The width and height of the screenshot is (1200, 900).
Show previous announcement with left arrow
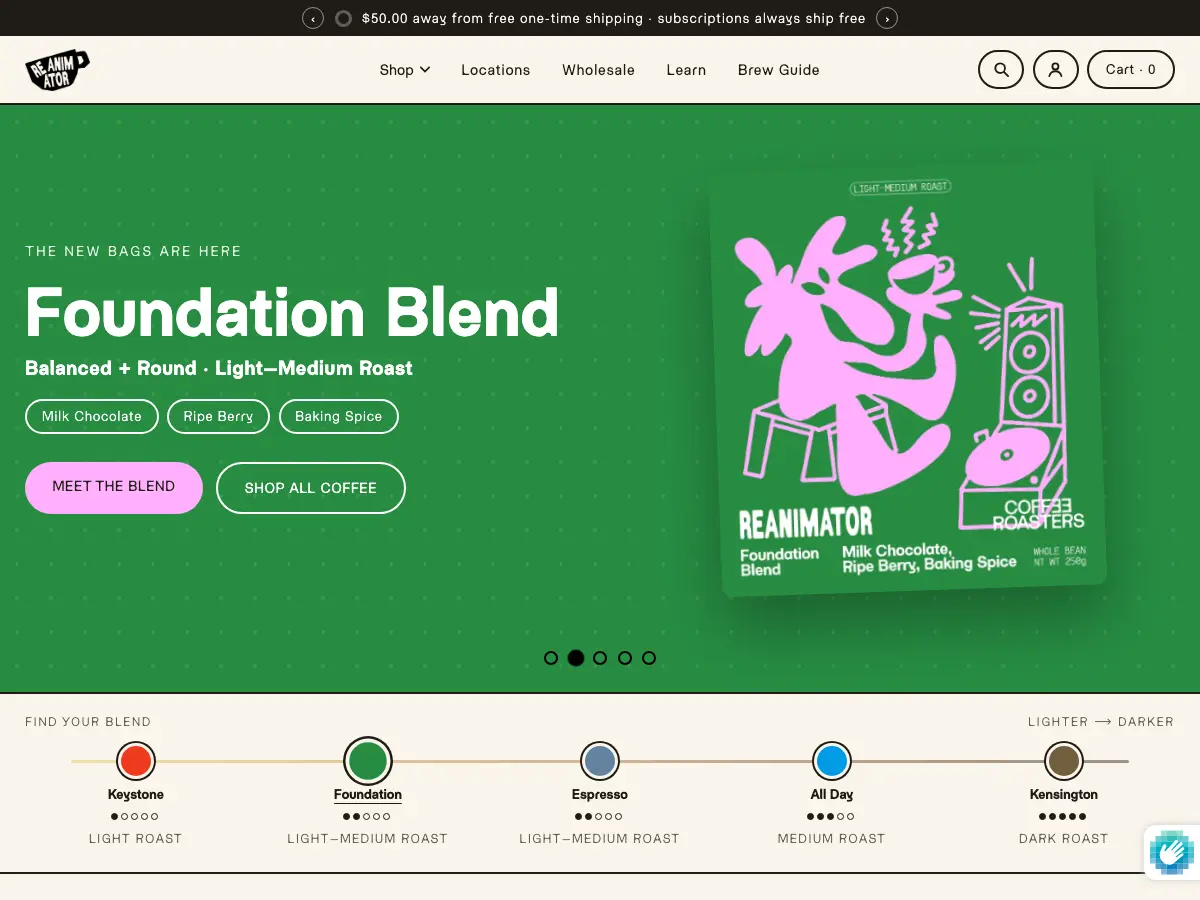point(313,18)
